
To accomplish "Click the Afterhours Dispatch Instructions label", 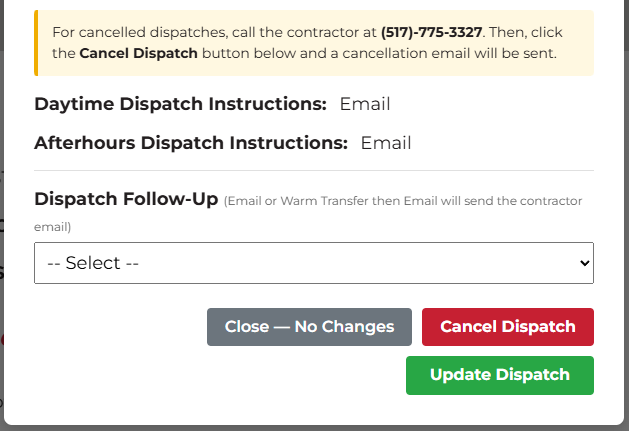I will pos(190,143).
